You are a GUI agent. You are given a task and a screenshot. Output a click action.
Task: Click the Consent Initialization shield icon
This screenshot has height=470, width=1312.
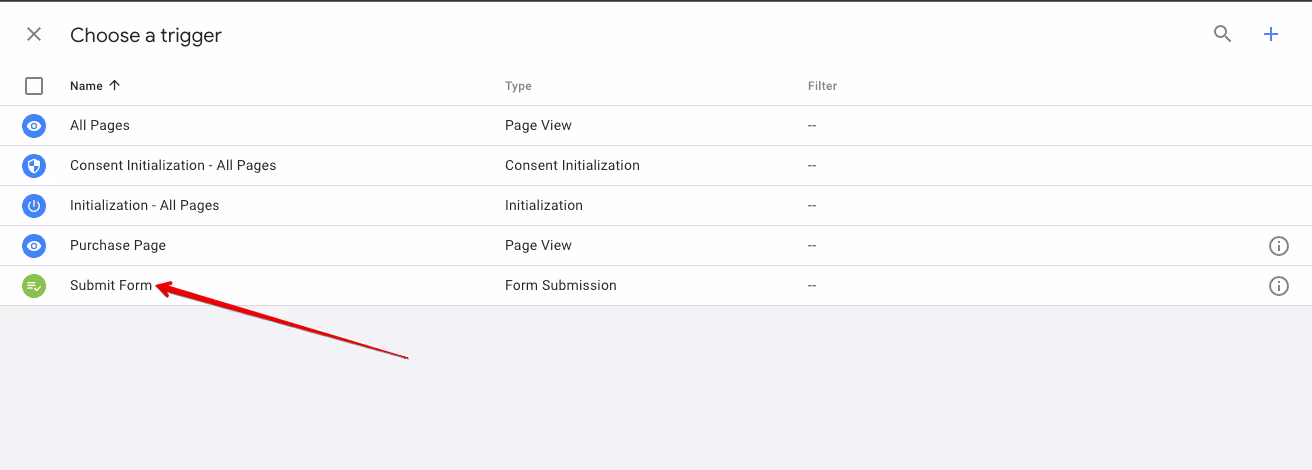(34, 166)
